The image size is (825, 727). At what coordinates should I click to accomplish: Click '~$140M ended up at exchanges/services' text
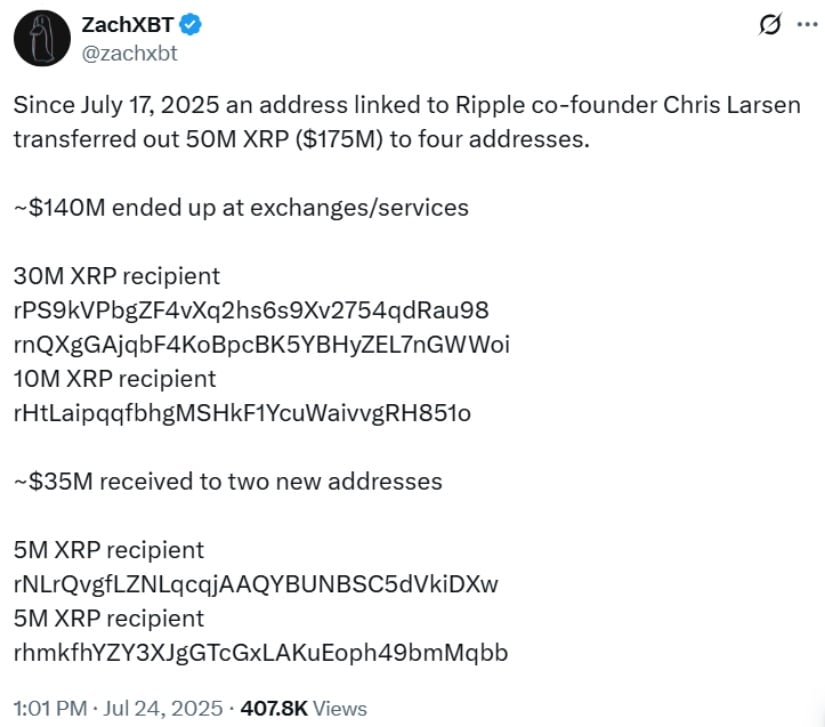[241, 207]
